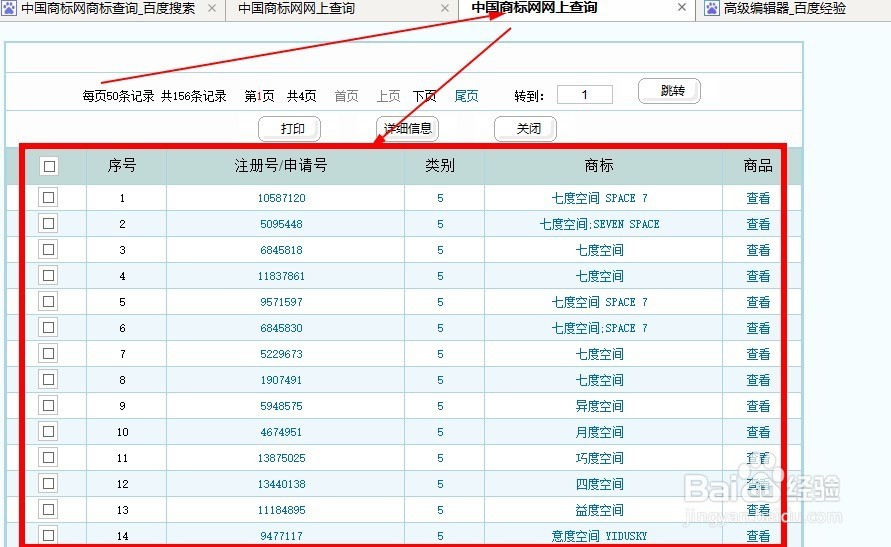Open registration number 9477117
This screenshot has height=547, width=891.
click(x=281, y=536)
